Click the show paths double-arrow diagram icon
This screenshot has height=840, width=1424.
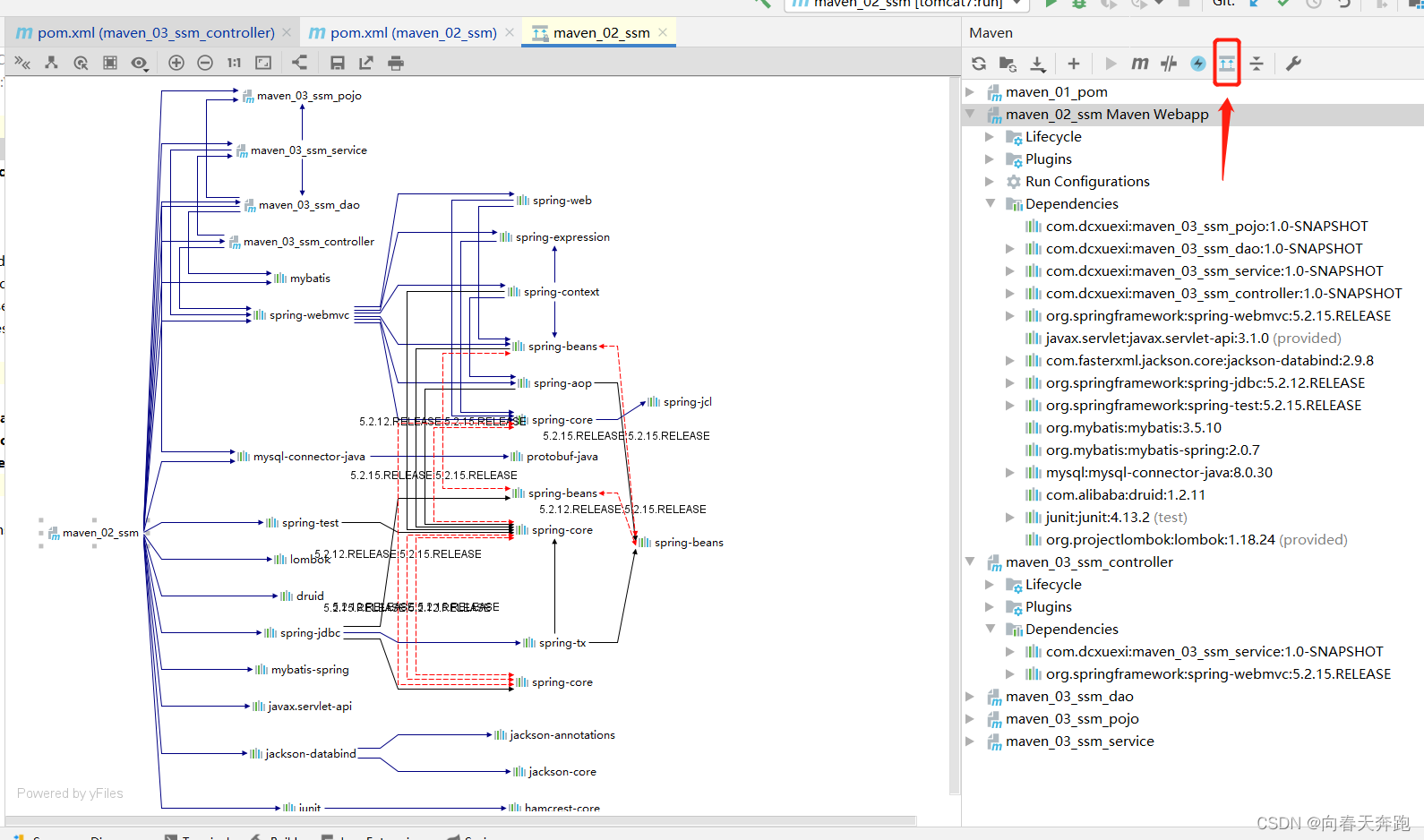(22, 63)
